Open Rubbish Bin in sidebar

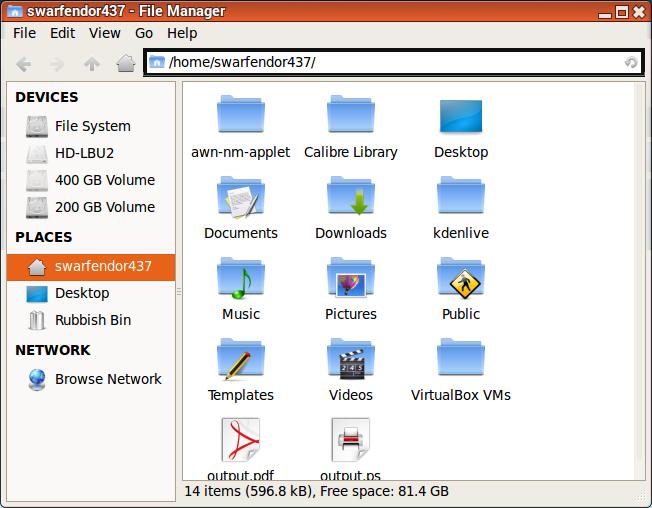pyautogui.click(x=92, y=320)
